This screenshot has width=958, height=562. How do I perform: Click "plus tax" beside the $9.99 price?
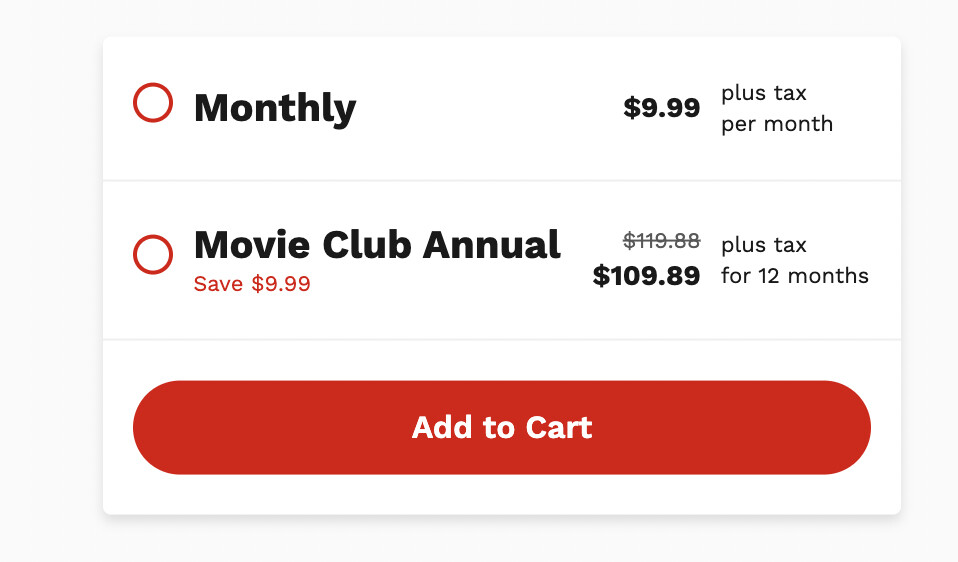(763, 93)
